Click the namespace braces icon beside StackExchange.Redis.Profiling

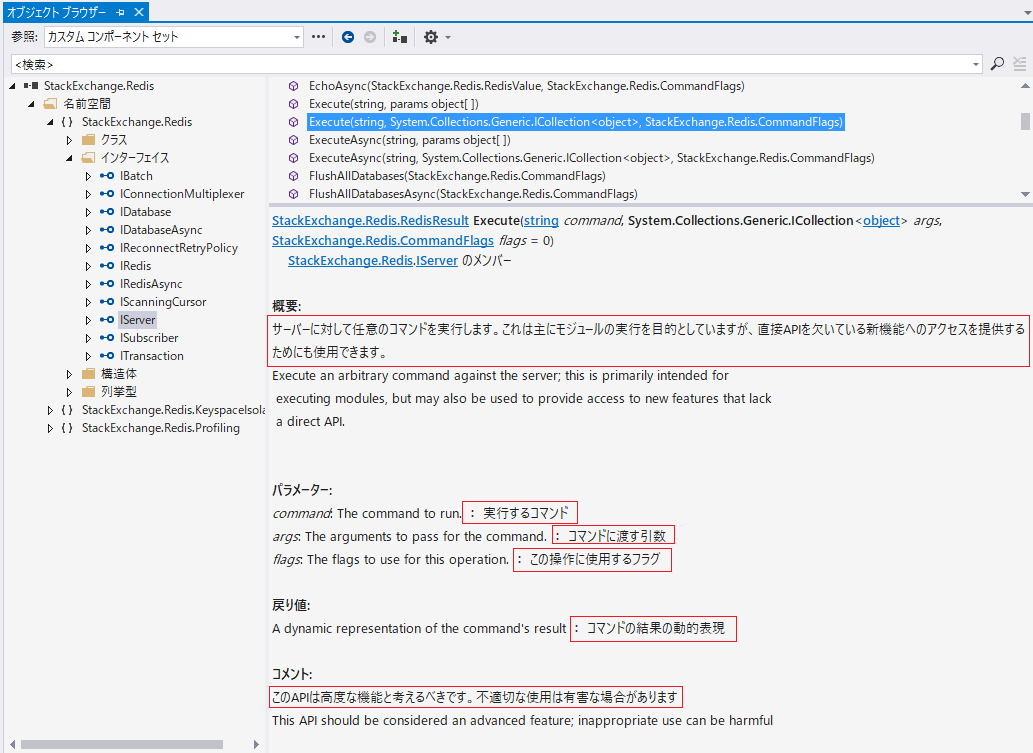click(x=67, y=428)
